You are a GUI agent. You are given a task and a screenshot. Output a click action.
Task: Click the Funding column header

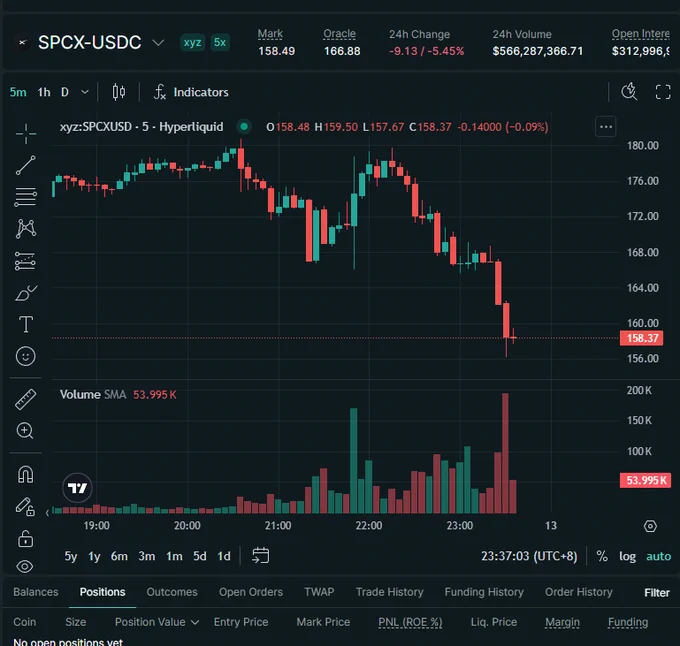pos(628,623)
